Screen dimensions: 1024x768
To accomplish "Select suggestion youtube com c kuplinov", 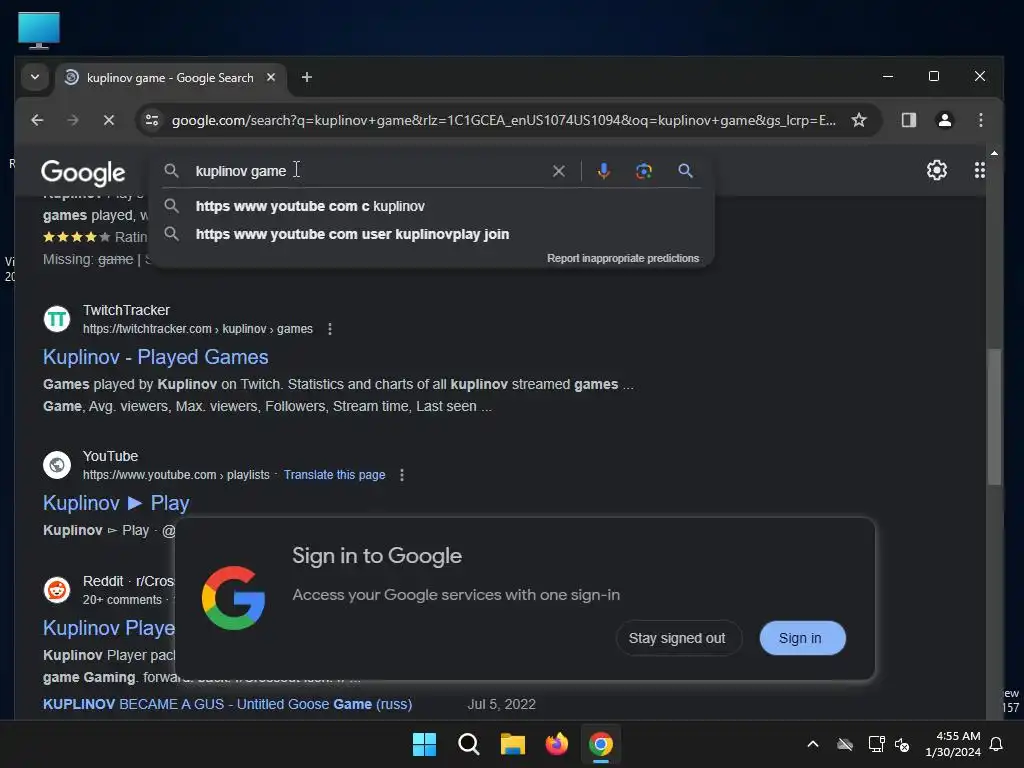I will click(434, 206).
